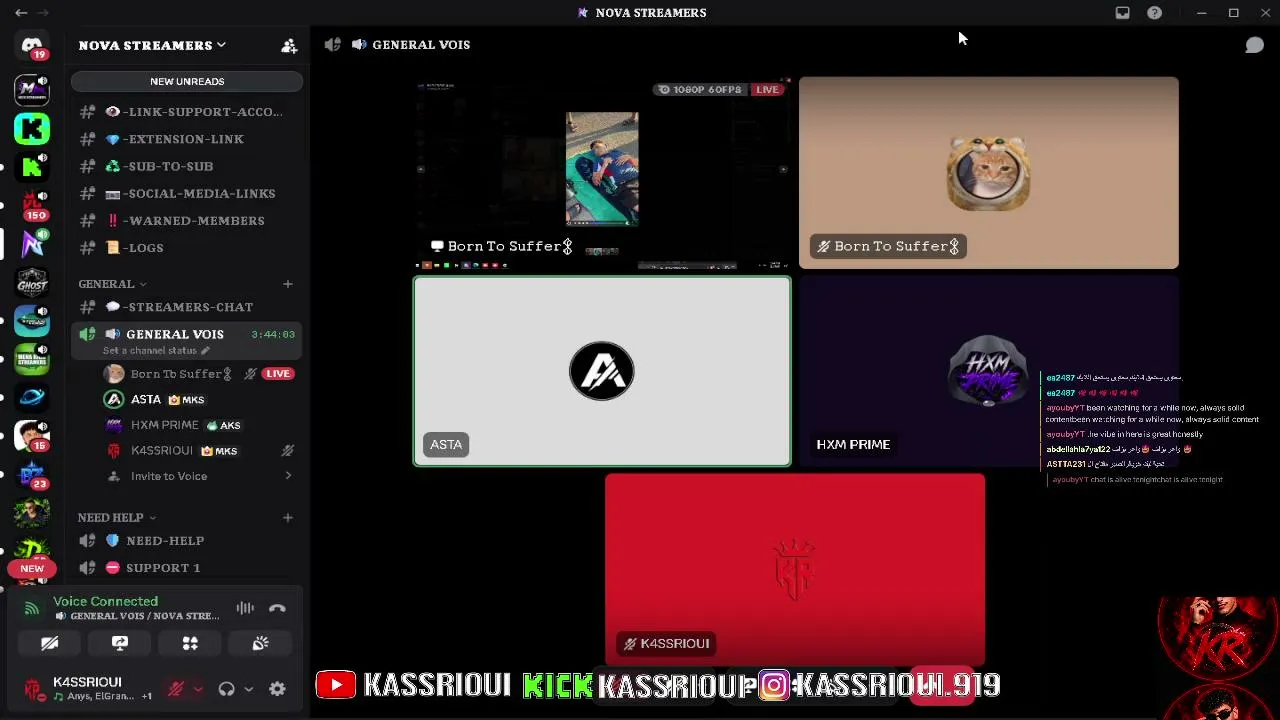
Task: Open the extension-link channel
Action: pos(187,139)
